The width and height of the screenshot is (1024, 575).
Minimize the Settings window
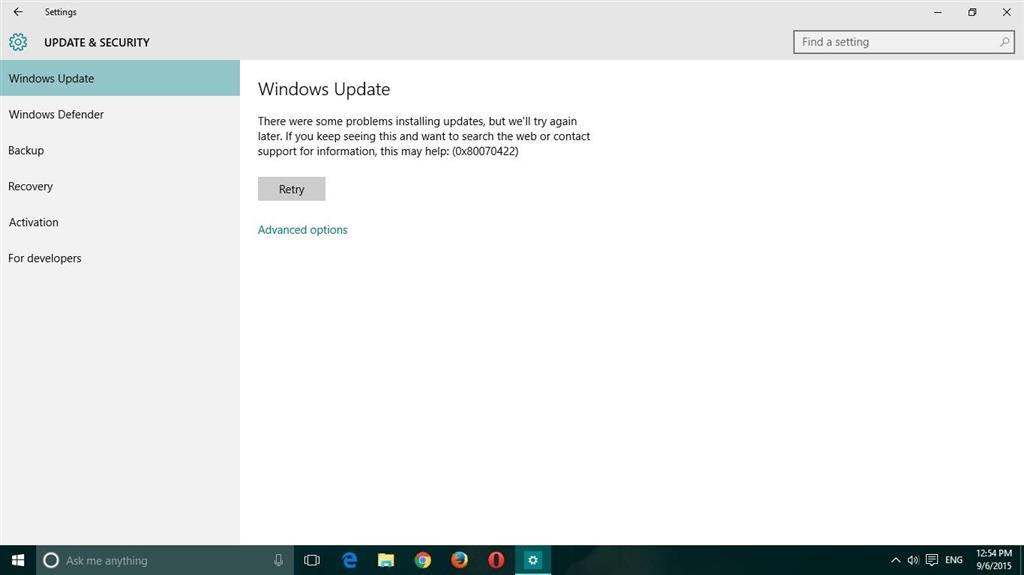tap(938, 12)
